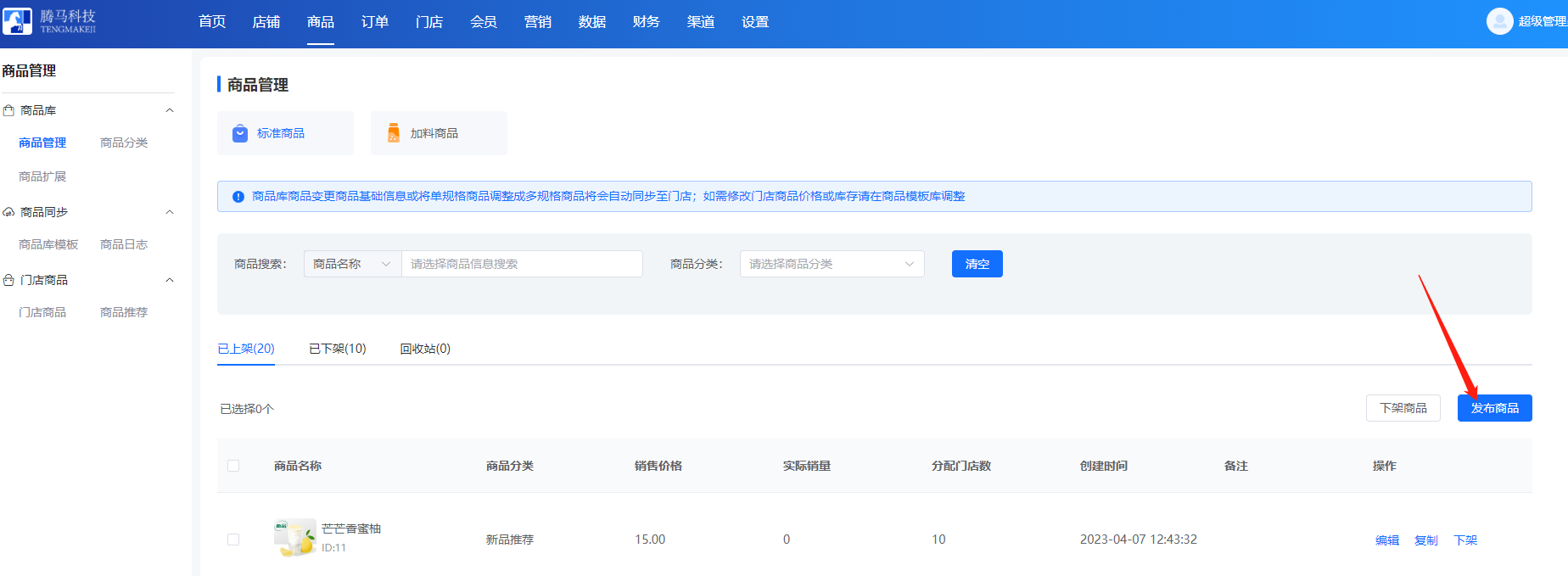The image size is (1568, 576).
Task: Open 设置 in top navigation
Action: pos(755,22)
